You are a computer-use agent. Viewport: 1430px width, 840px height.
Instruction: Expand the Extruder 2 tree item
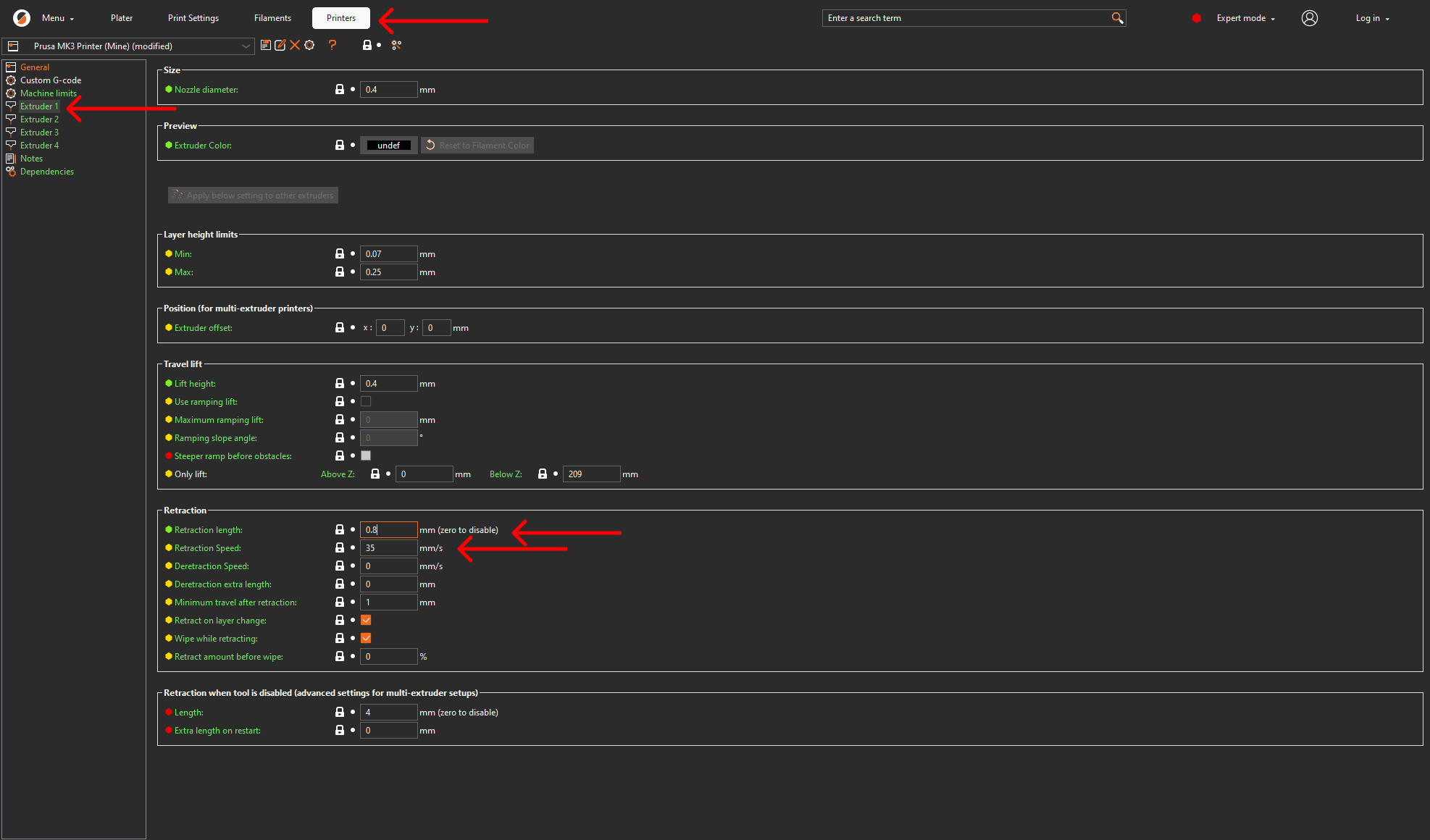tap(39, 119)
